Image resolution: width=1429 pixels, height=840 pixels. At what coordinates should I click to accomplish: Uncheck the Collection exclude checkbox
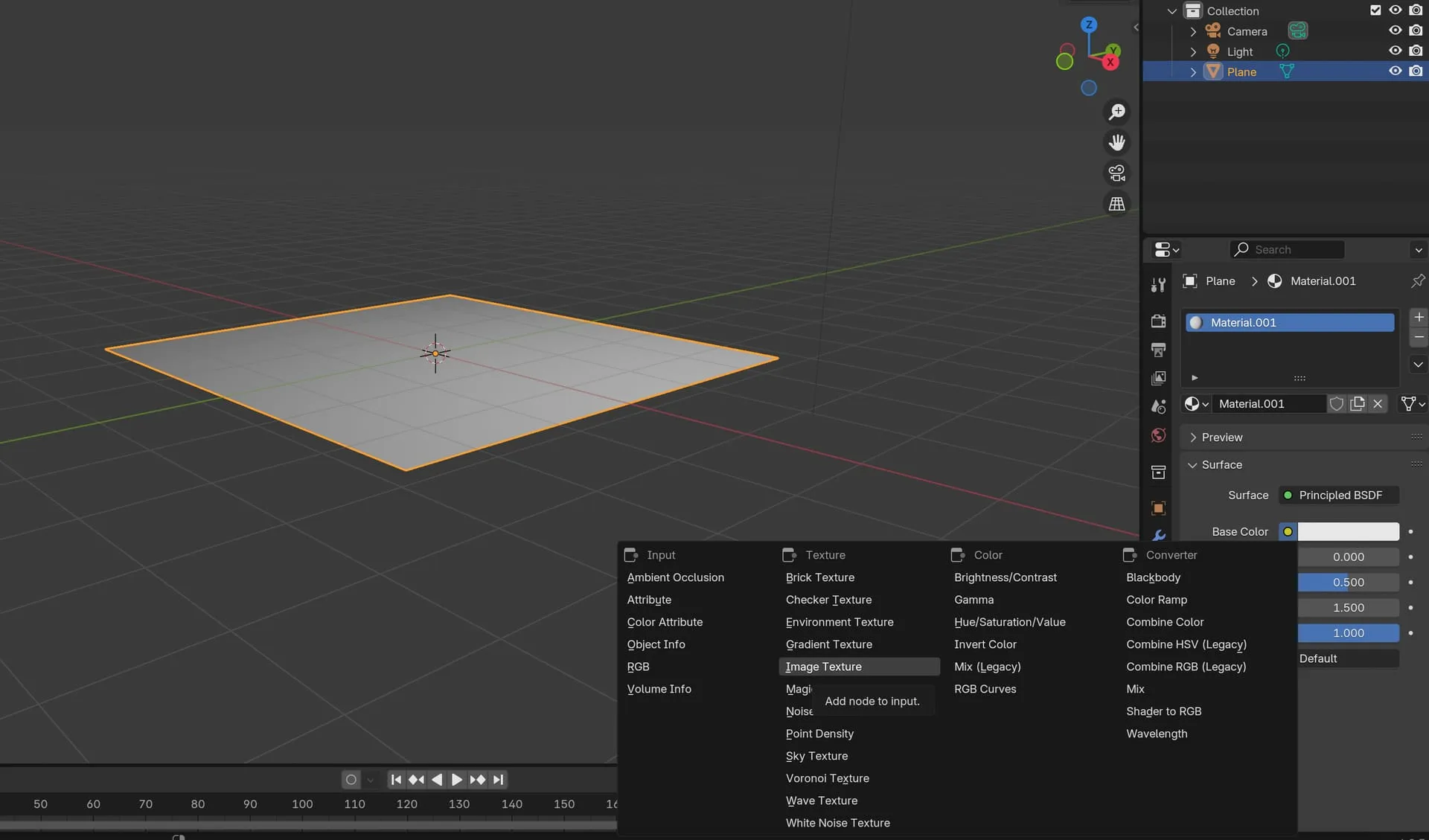(1375, 10)
